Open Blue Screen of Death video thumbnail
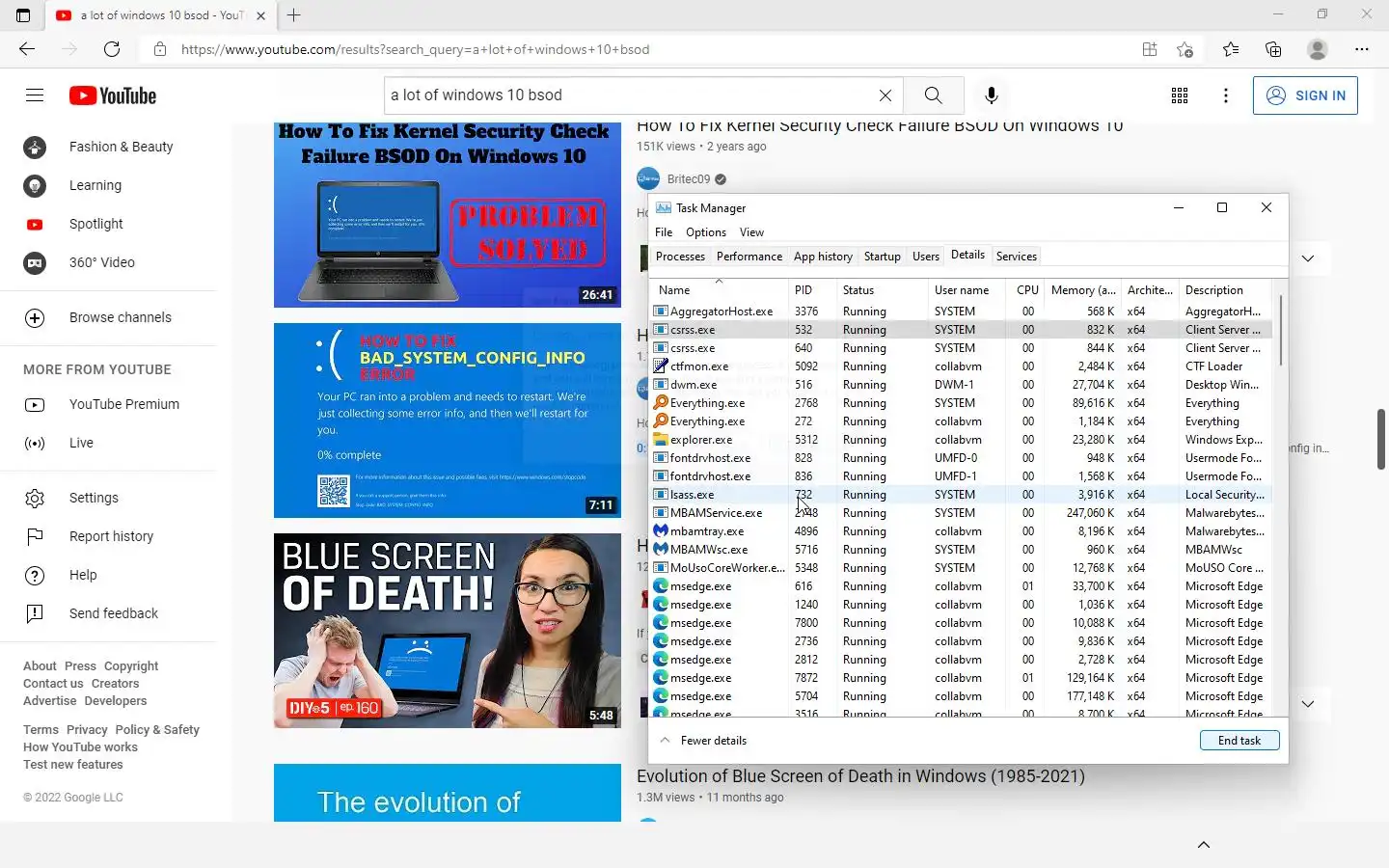This screenshot has width=1389, height=868. click(x=448, y=631)
